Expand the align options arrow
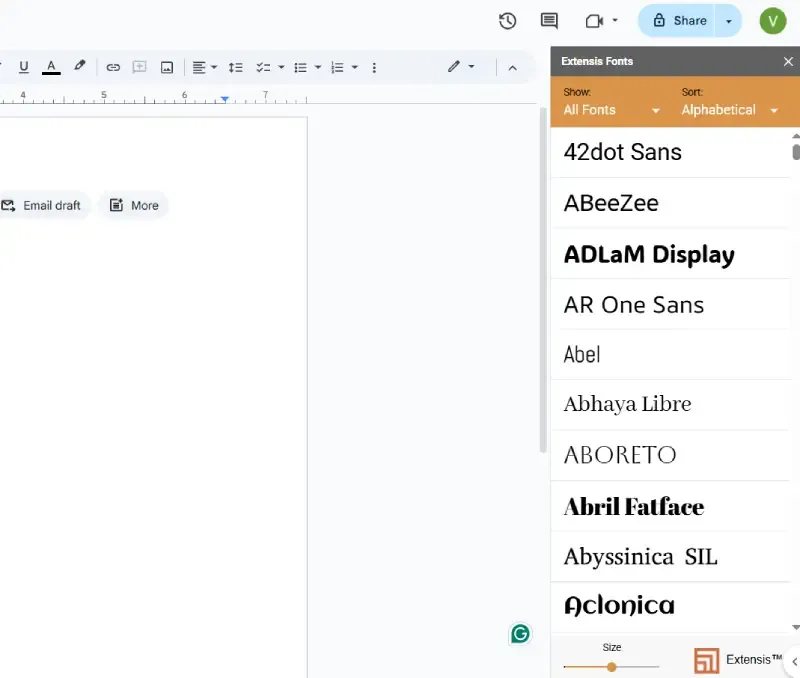This screenshot has height=678, width=800. (x=214, y=67)
